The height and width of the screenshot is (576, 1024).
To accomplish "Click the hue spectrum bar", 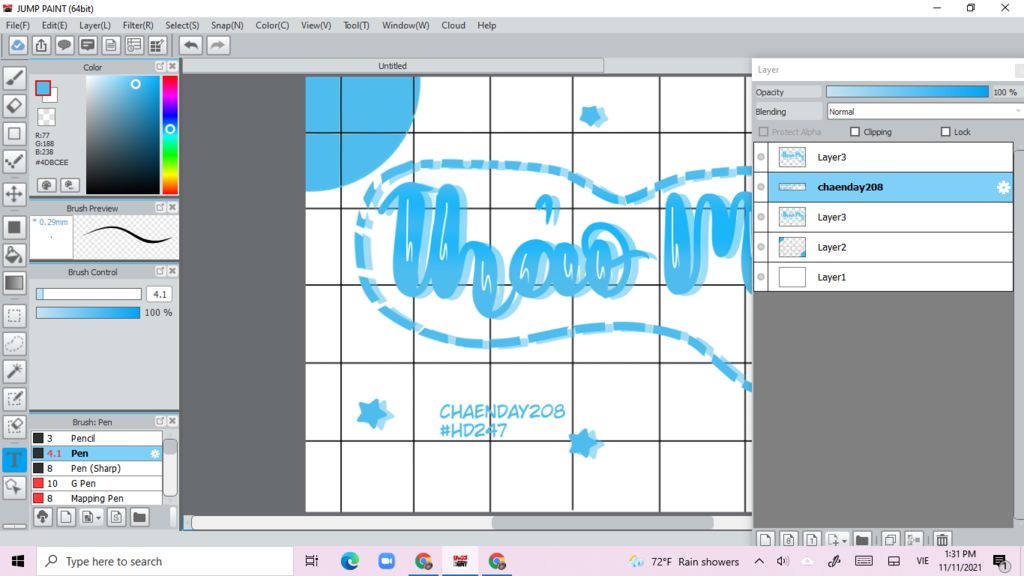I will click(x=170, y=135).
